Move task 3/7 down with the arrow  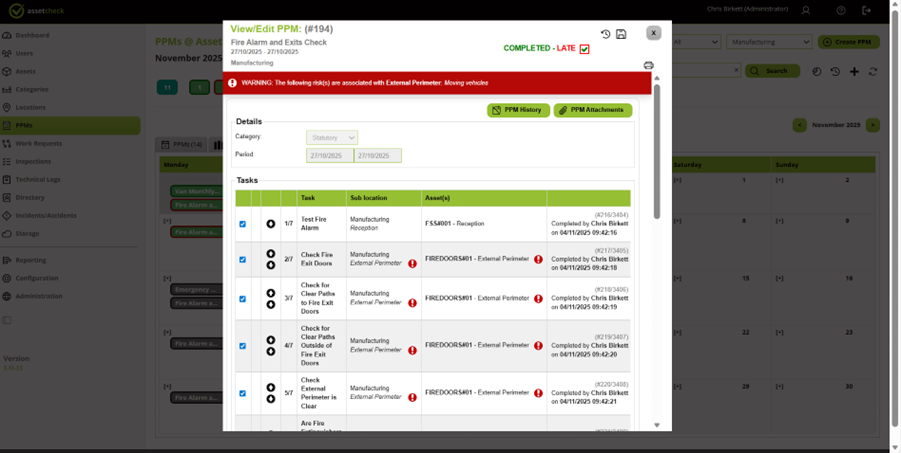pyautogui.click(x=271, y=304)
